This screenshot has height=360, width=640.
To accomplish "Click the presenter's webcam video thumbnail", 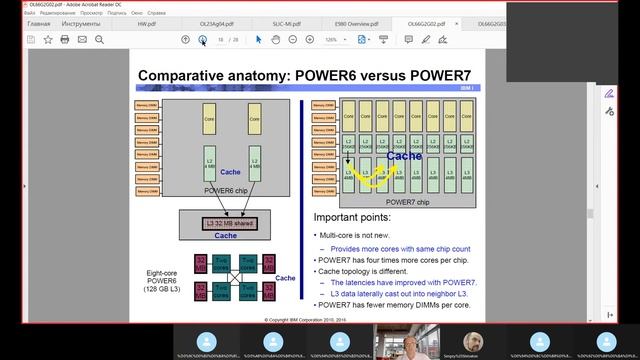I will click(x=407, y=342).
